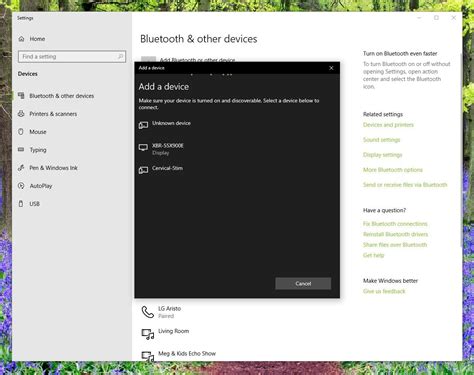Click the LG Aristo phone icon
This screenshot has height=375, width=474.
147,312
